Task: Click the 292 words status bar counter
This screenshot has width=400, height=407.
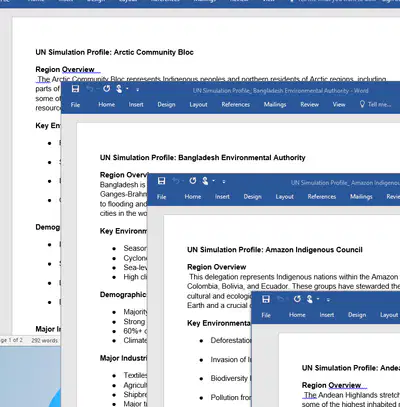Action: pos(45,340)
